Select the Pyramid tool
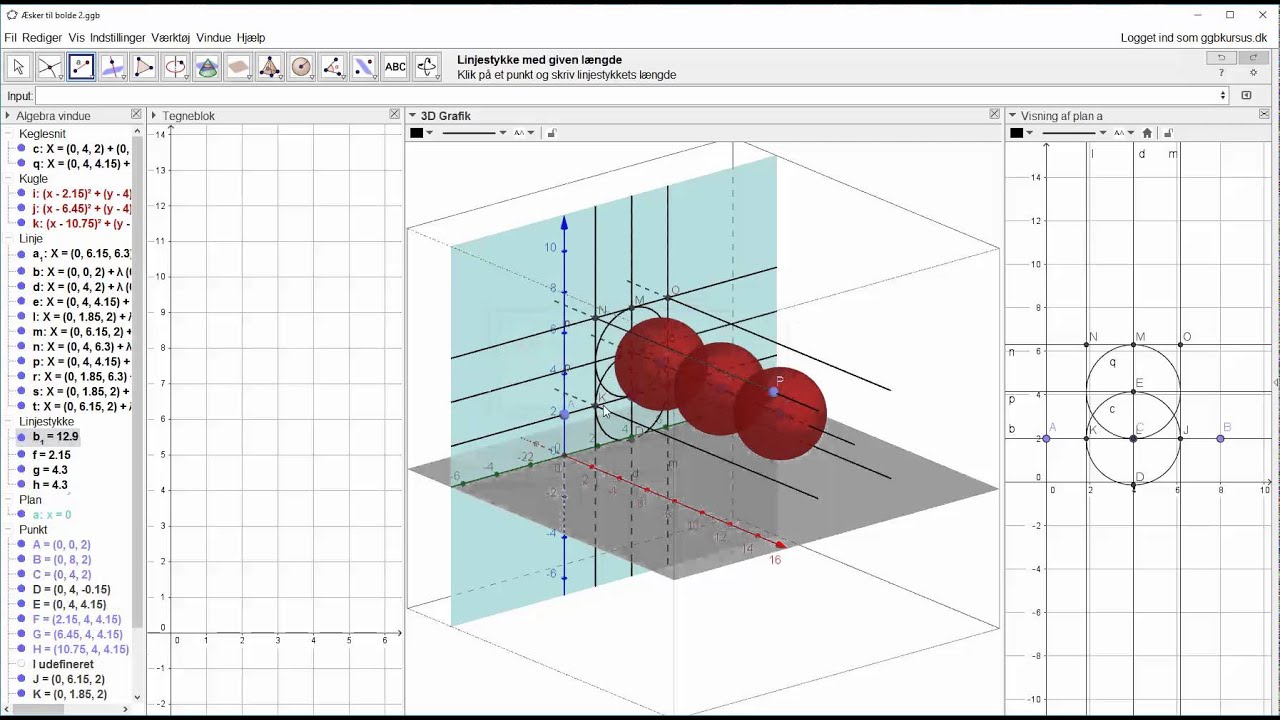 270,67
